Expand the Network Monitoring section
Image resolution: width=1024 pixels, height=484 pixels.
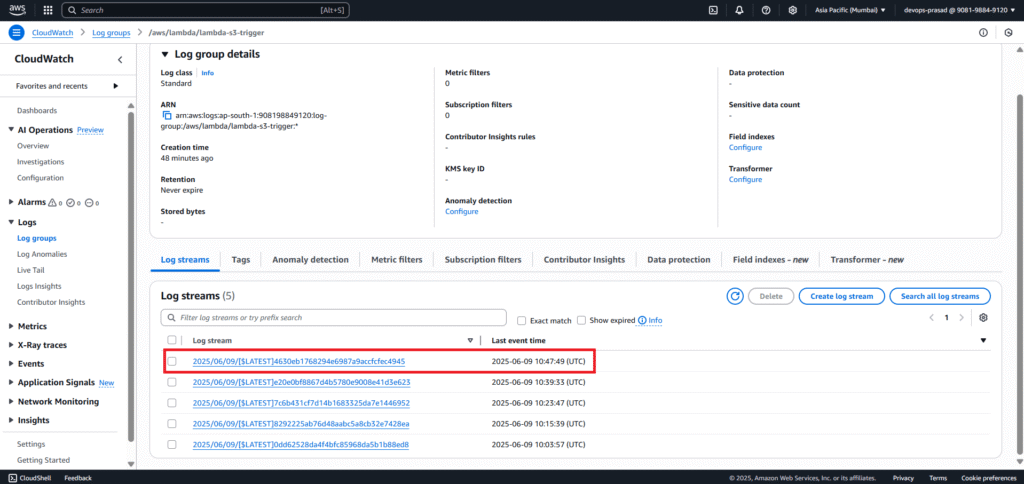[x=11, y=402]
